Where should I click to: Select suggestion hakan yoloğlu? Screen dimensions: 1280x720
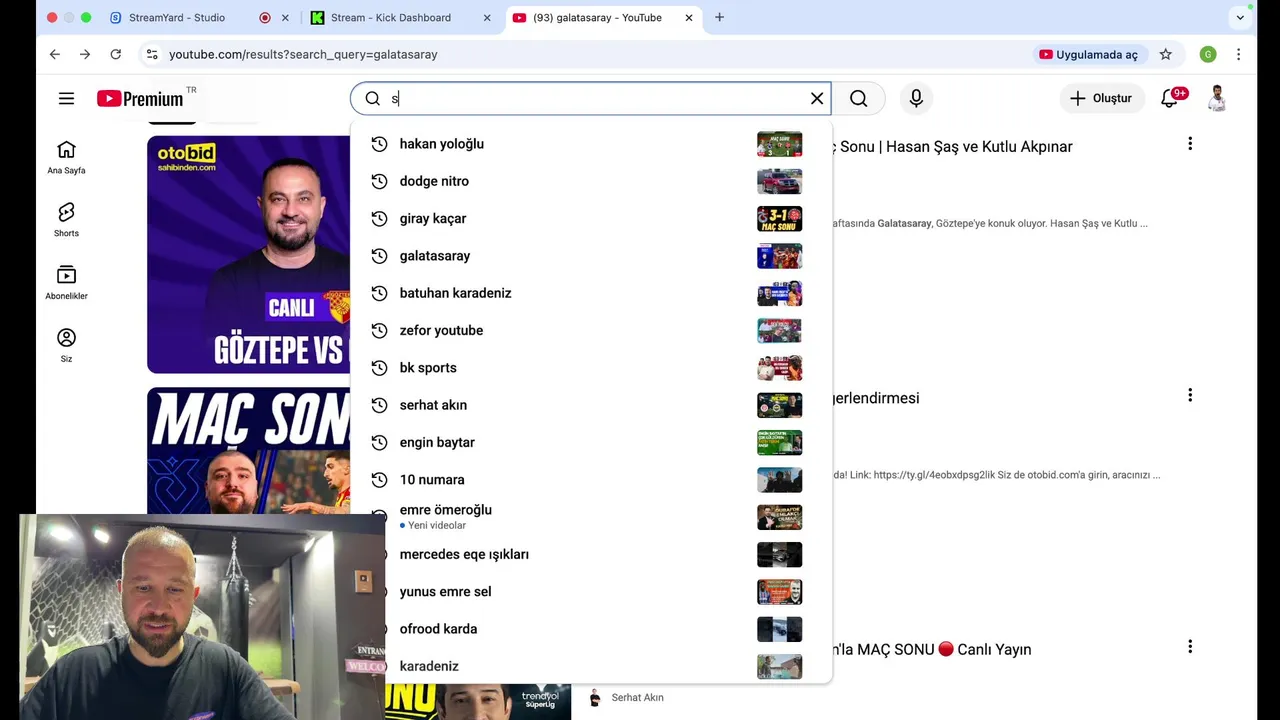pos(591,144)
